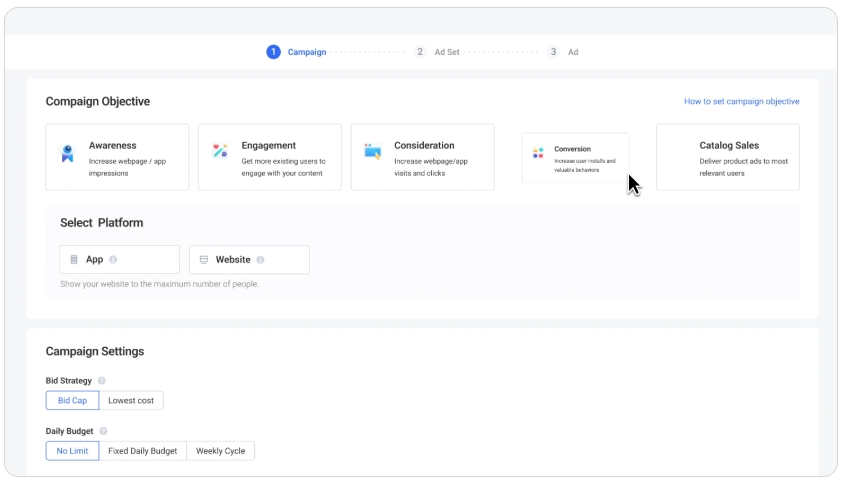The width and height of the screenshot is (843, 486).
Task: Open Daily Budget help tooltip icon
Action: click(104, 431)
